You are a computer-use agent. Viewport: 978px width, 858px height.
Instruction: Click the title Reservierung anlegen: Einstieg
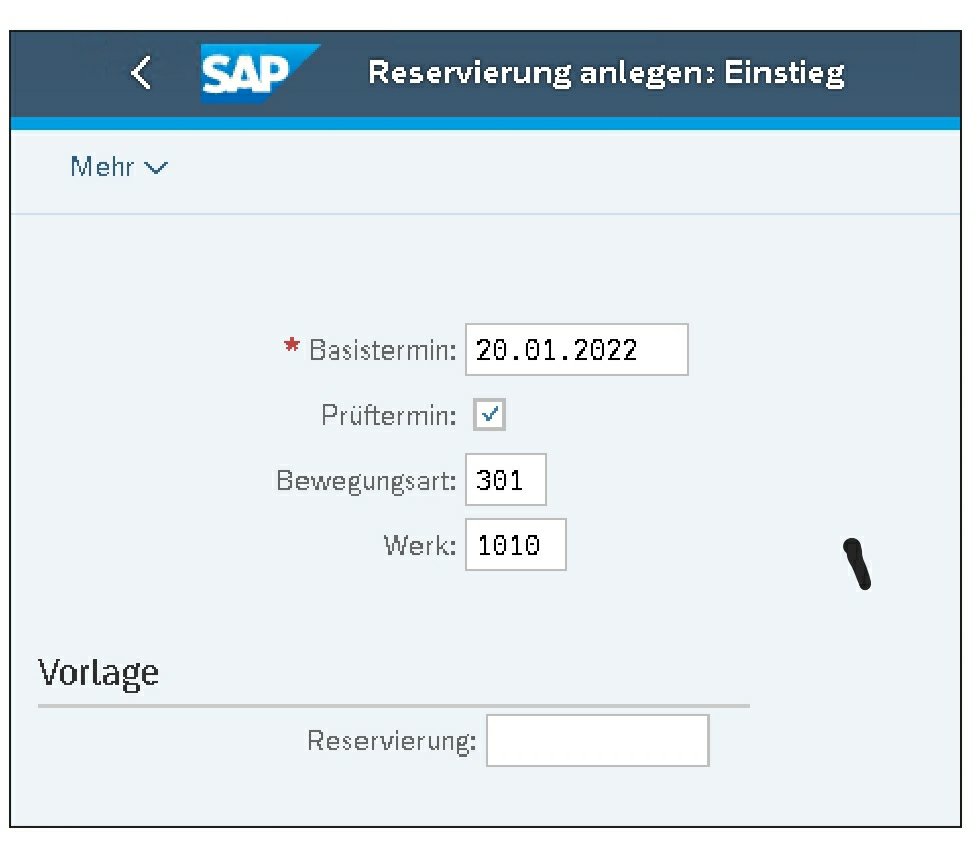point(606,73)
